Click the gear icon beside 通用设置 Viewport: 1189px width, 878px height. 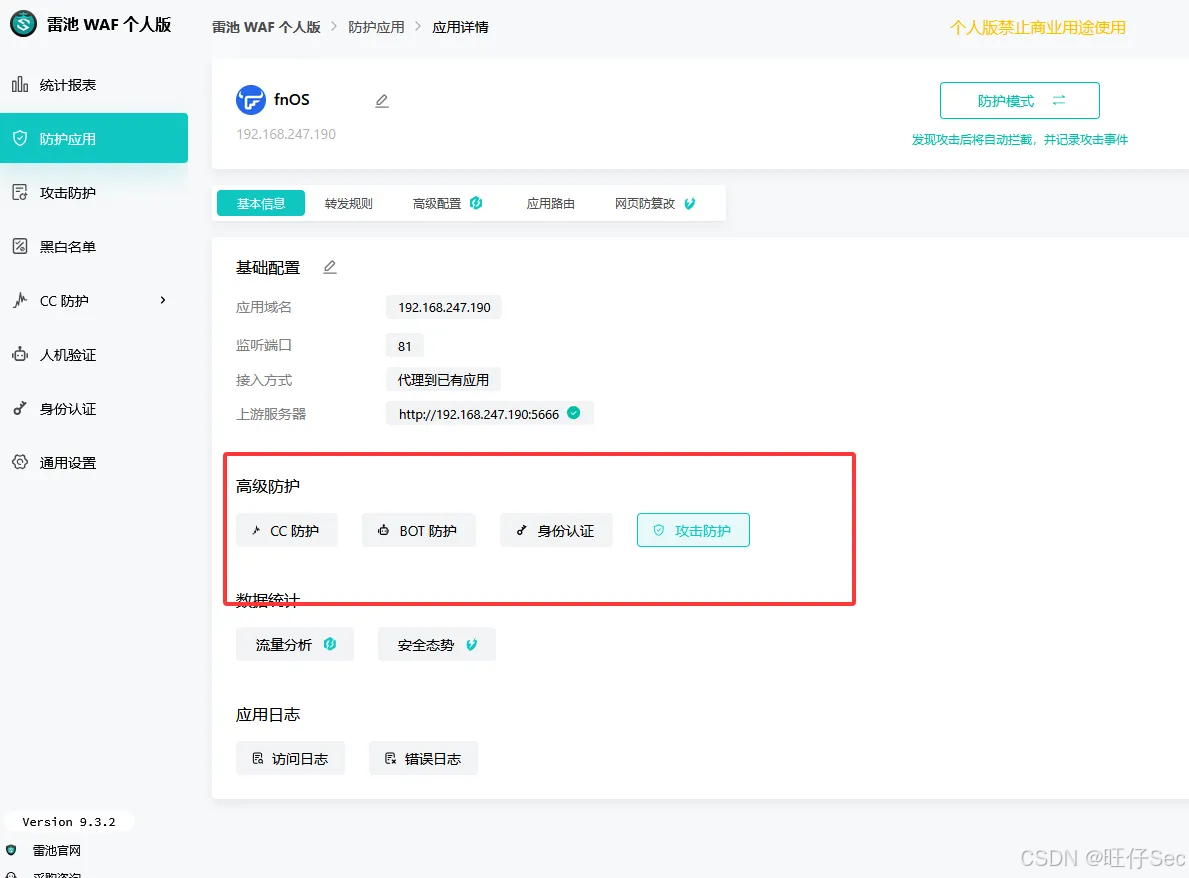[x=20, y=462]
